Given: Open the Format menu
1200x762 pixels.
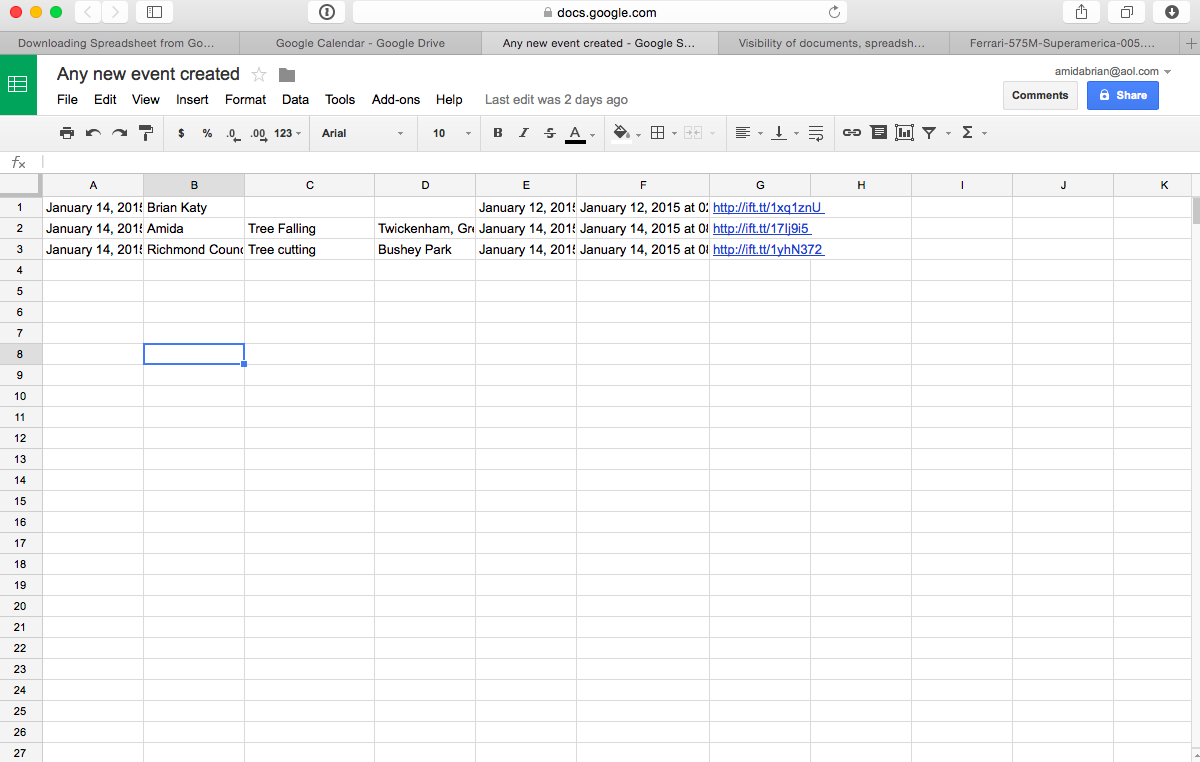Looking at the screenshot, I should tap(245, 100).
